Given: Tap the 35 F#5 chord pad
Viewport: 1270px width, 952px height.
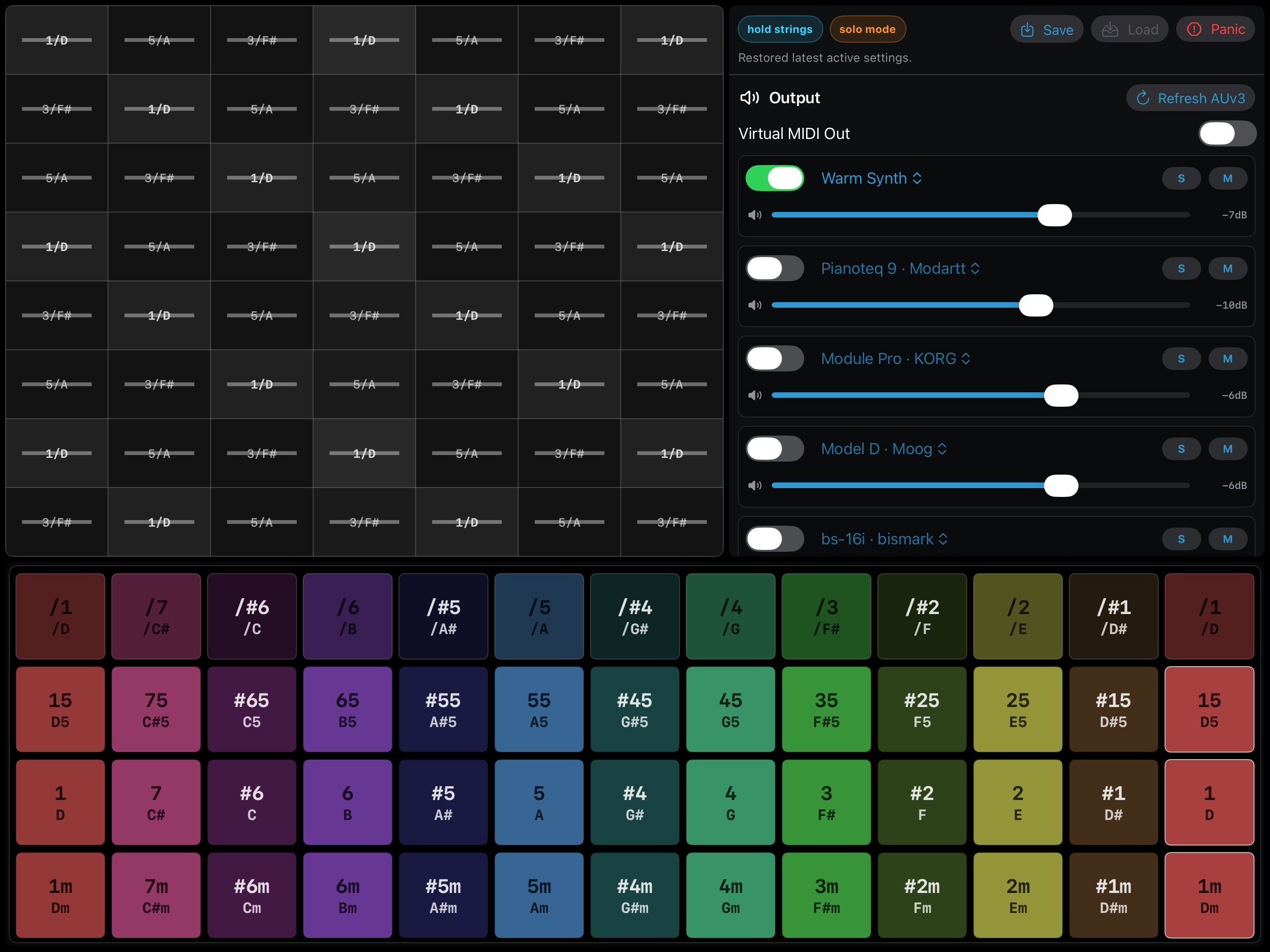Looking at the screenshot, I should pyautogui.click(x=826, y=709).
